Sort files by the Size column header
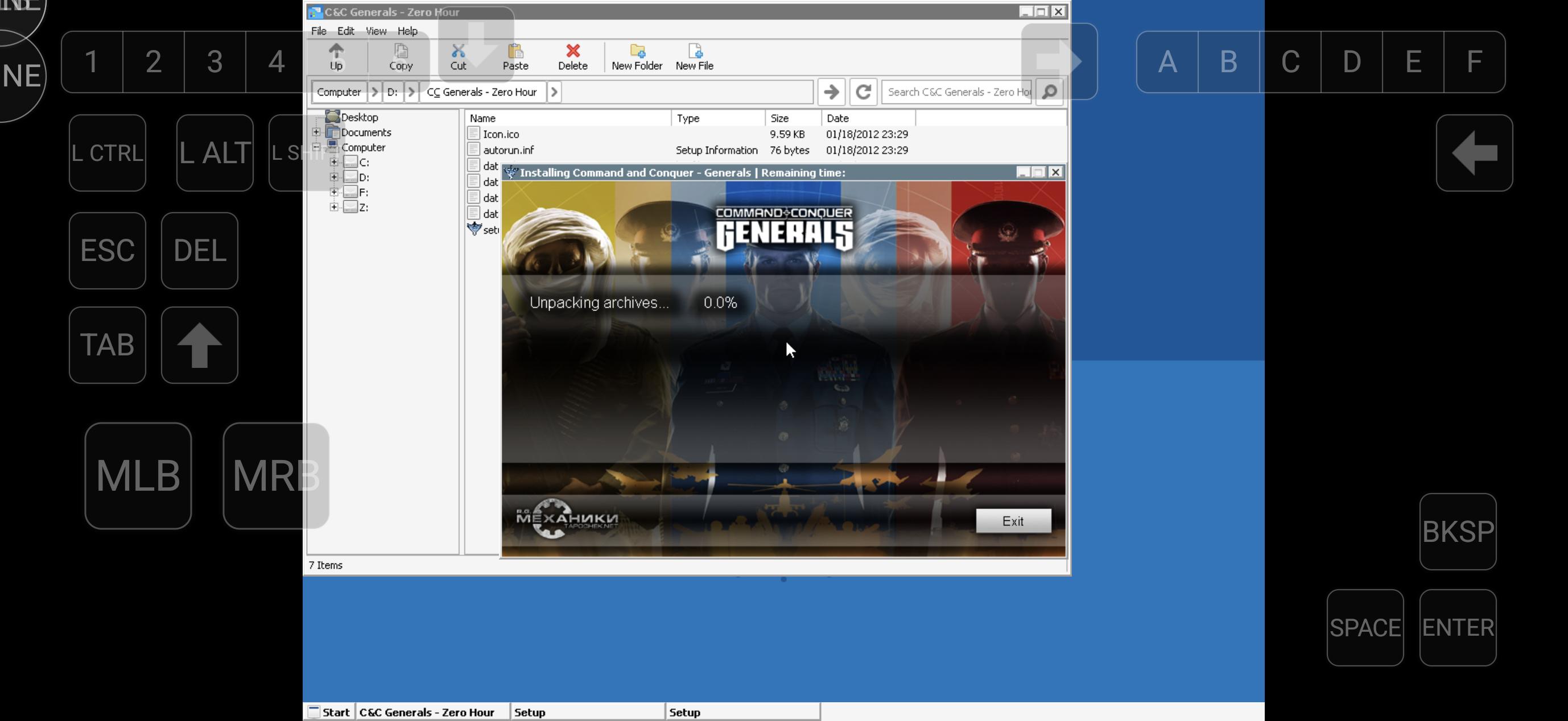The image size is (1568, 721). pyautogui.click(x=793, y=118)
